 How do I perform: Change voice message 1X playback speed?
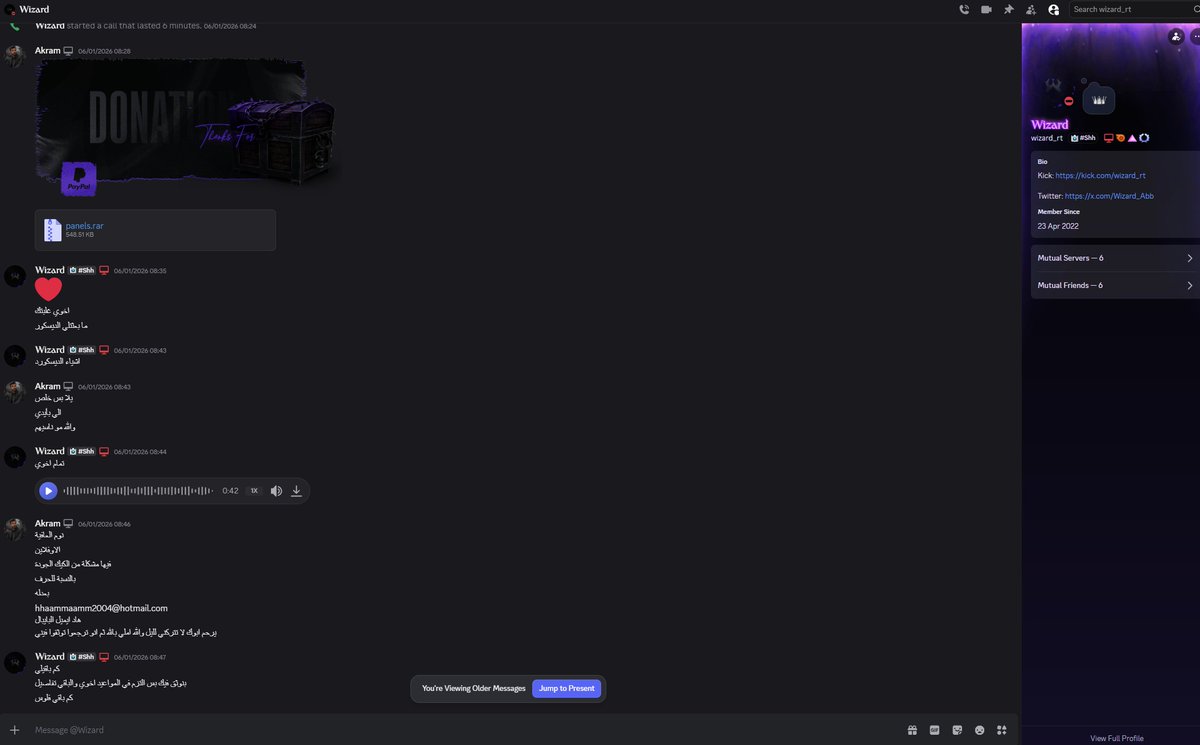pyautogui.click(x=254, y=491)
